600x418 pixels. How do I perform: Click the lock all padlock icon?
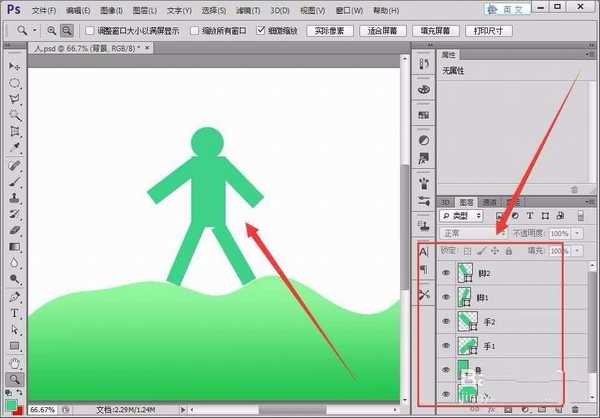tap(509, 250)
